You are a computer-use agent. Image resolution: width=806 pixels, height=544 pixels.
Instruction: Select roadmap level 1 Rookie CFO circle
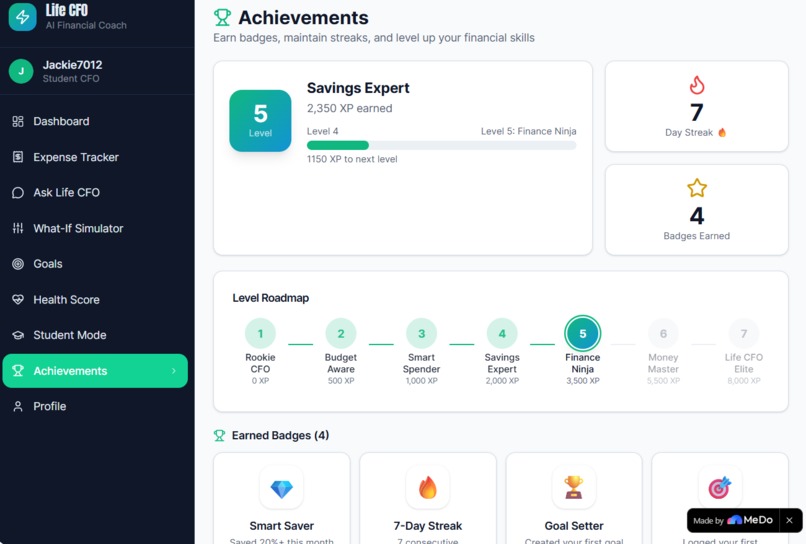coord(260,334)
